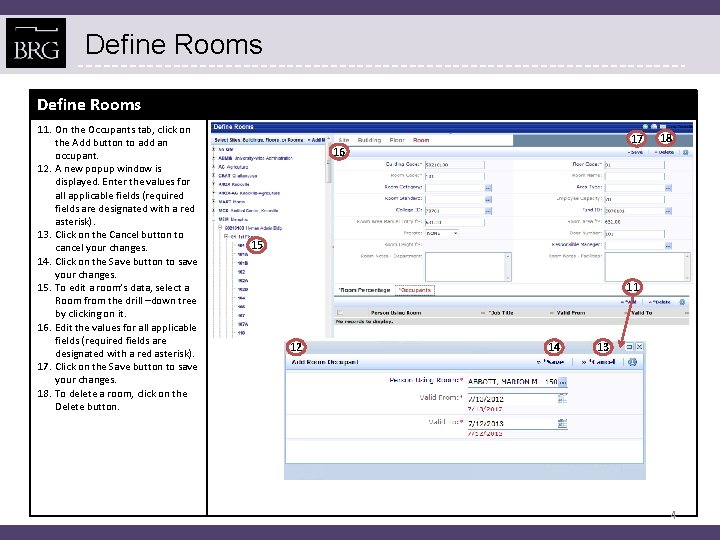Sort by Person Using Room column header
720x540 pixels.
coord(396,313)
